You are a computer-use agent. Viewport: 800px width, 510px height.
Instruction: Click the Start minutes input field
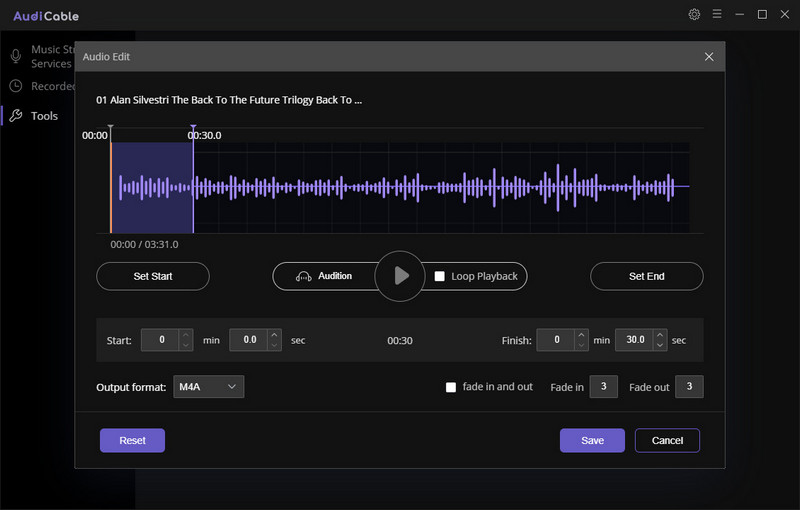coord(160,340)
